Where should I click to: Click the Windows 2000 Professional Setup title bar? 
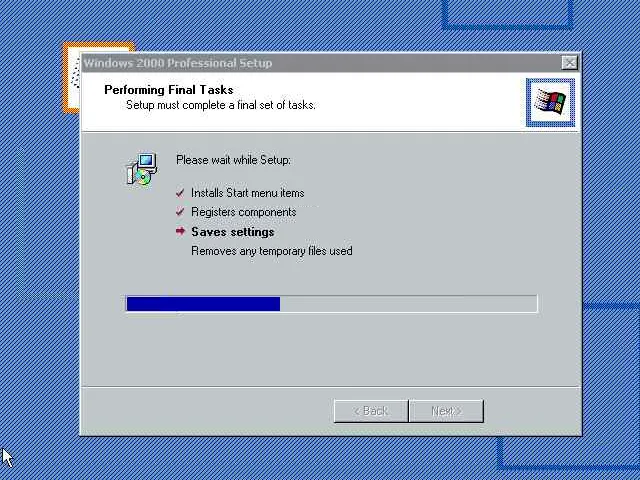(x=322, y=63)
